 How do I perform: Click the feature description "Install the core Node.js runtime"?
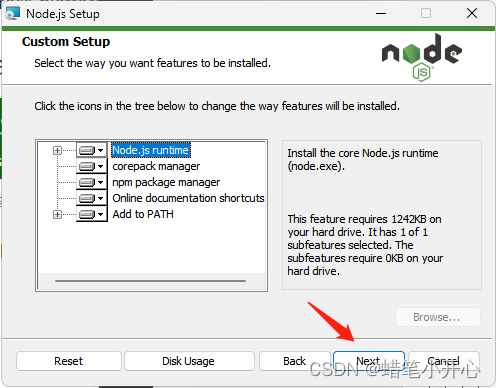[x=363, y=160]
